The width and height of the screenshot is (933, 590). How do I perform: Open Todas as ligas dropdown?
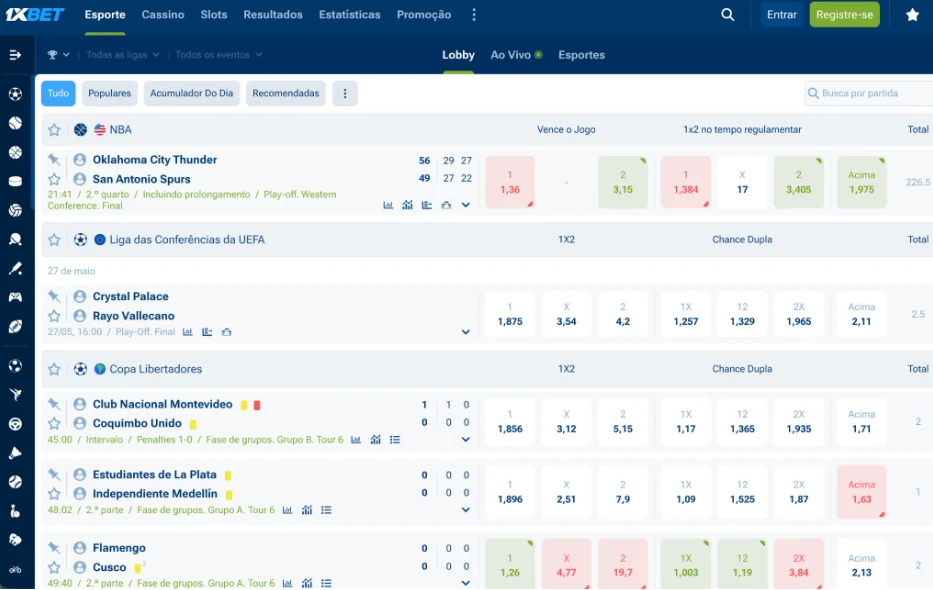123,55
